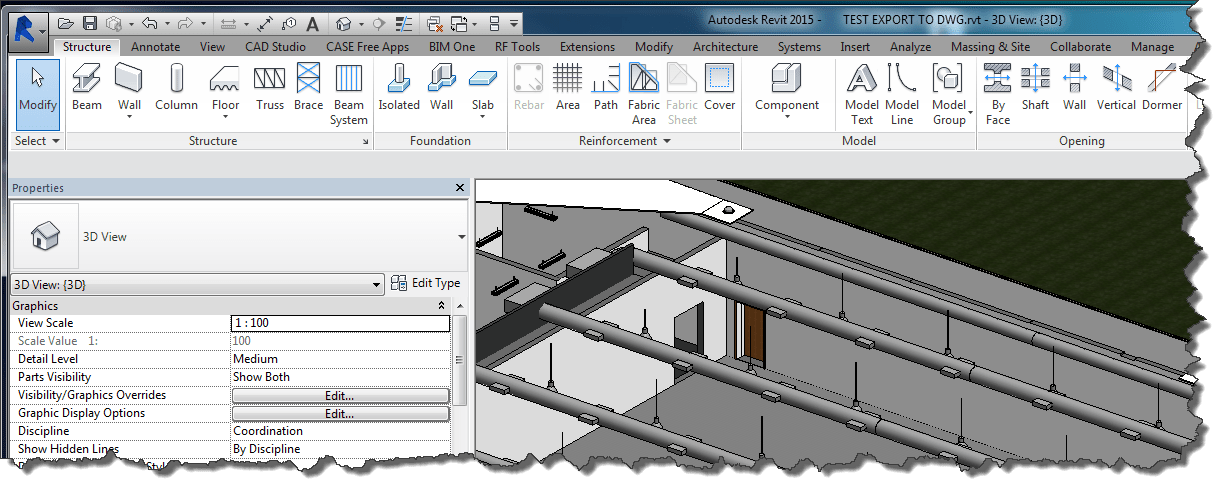Collapse the Graphics properties group
The height and width of the screenshot is (495, 1228).
[x=442, y=306]
